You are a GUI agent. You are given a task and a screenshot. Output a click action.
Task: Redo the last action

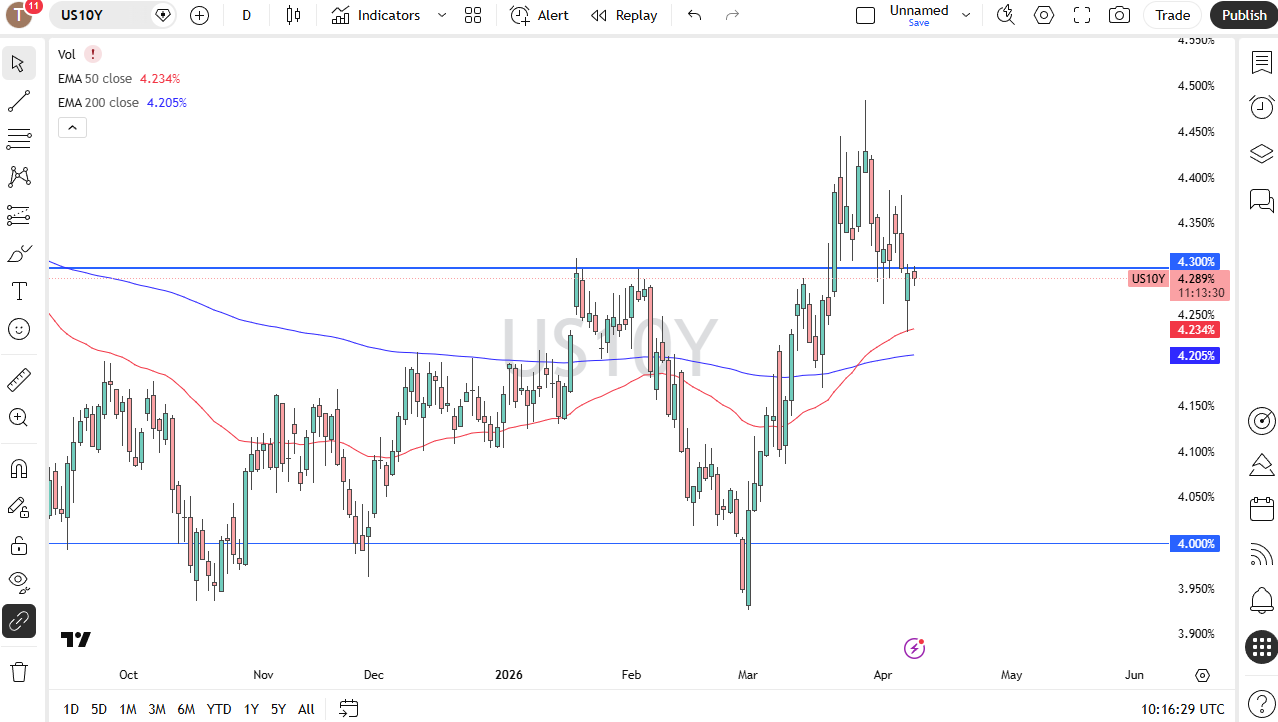pos(732,15)
